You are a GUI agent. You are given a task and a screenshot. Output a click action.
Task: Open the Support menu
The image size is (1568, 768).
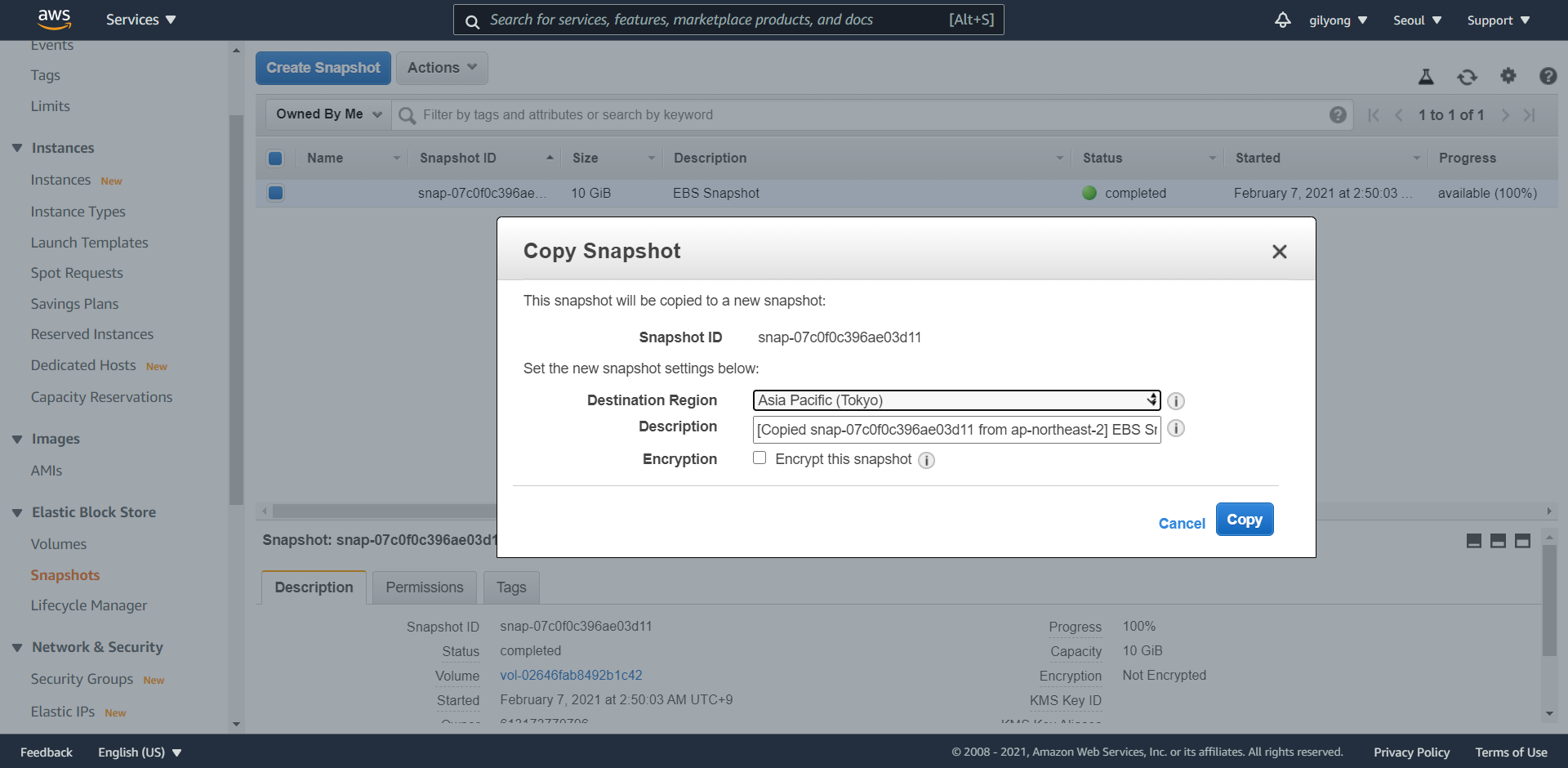pos(1498,20)
